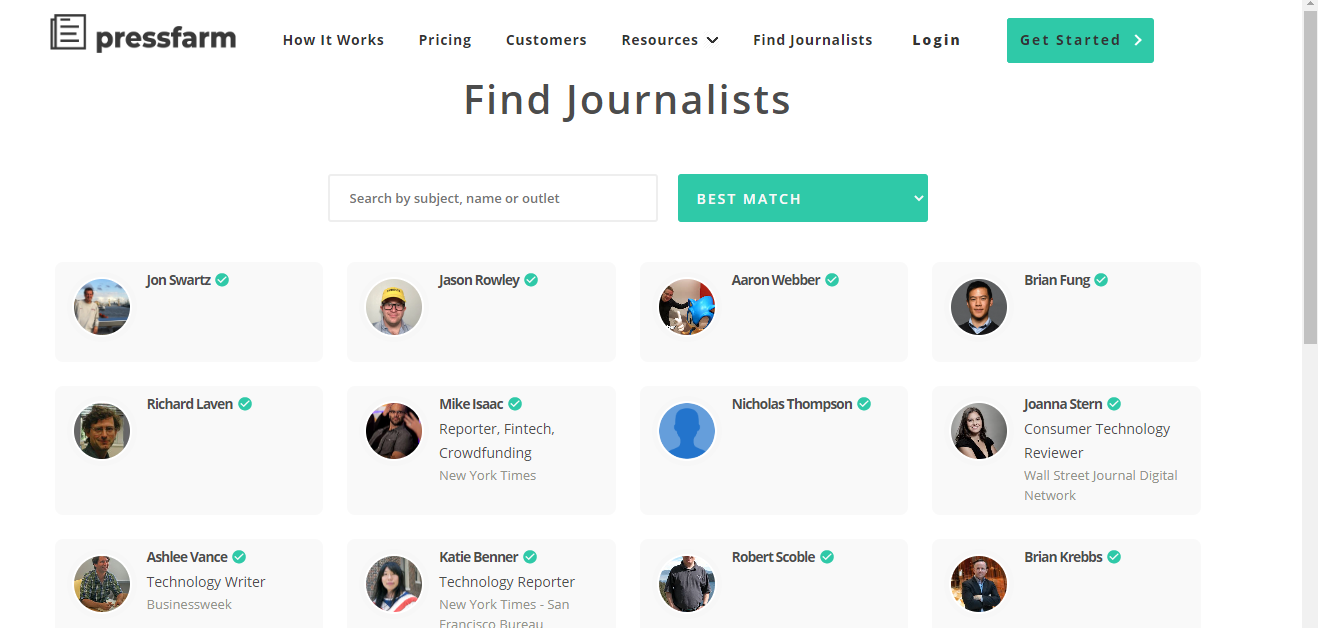Click 'Consumer Technology Reviewer' text

click(x=1097, y=441)
